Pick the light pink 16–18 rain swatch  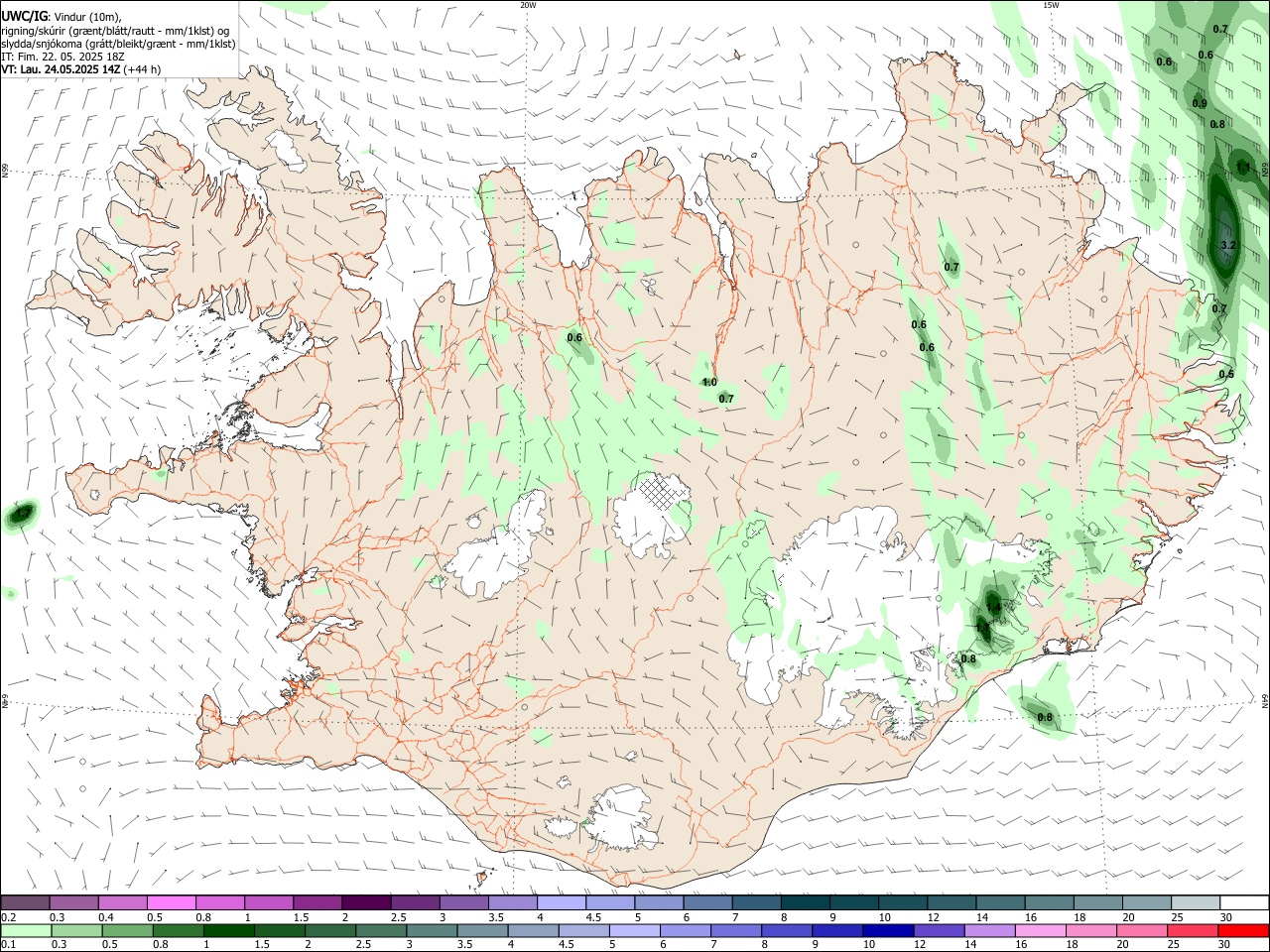[1039, 930]
